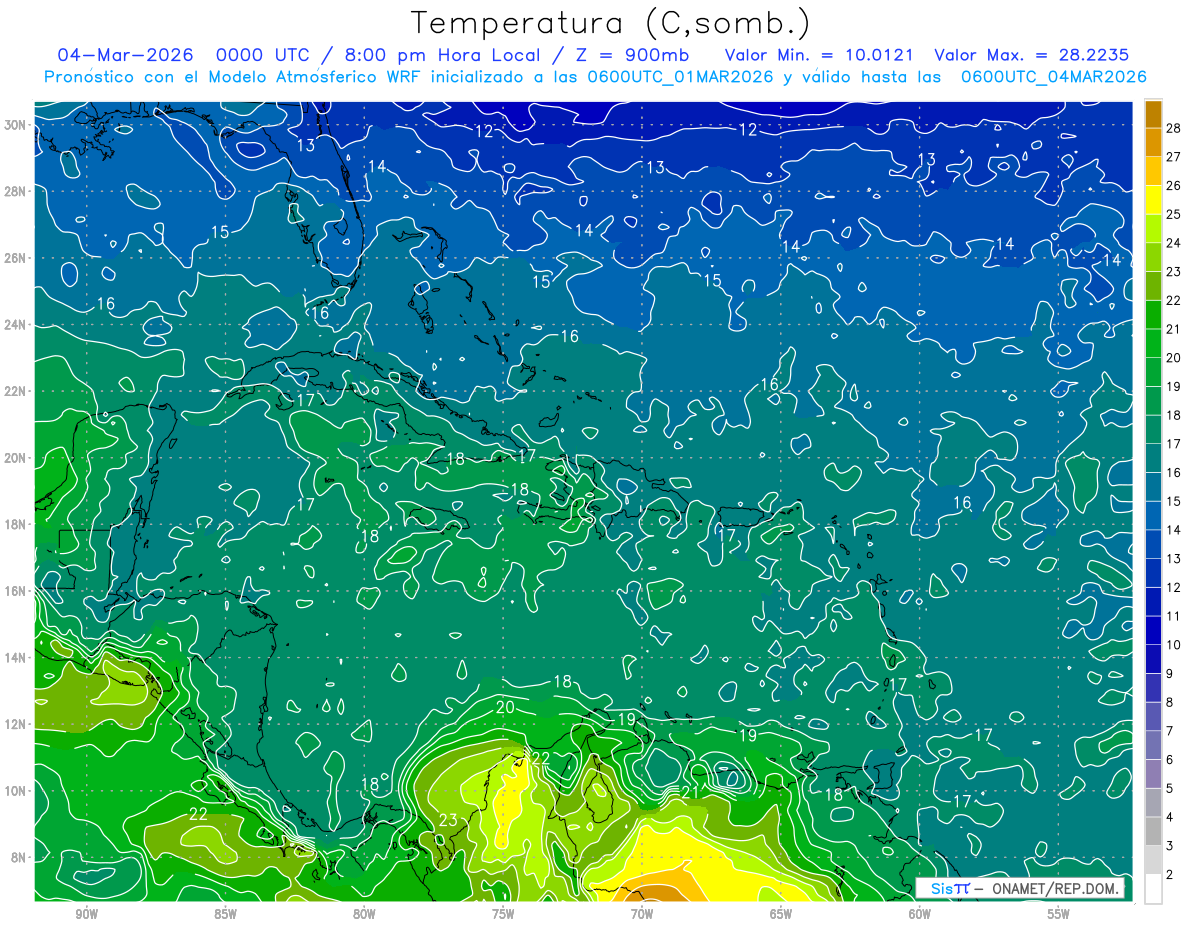
Task: Click the '18N' latitude axis label
Action: coord(15,524)
